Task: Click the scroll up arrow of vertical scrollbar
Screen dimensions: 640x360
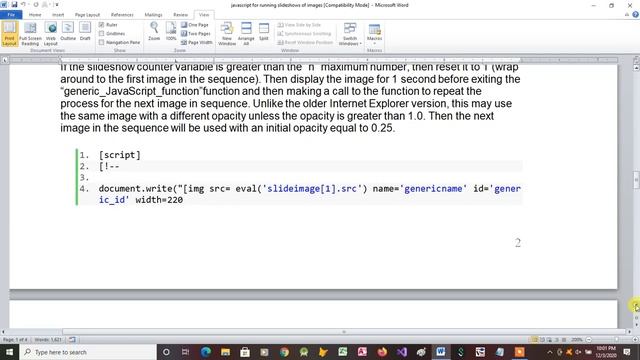Action: (x=636, y=68)
